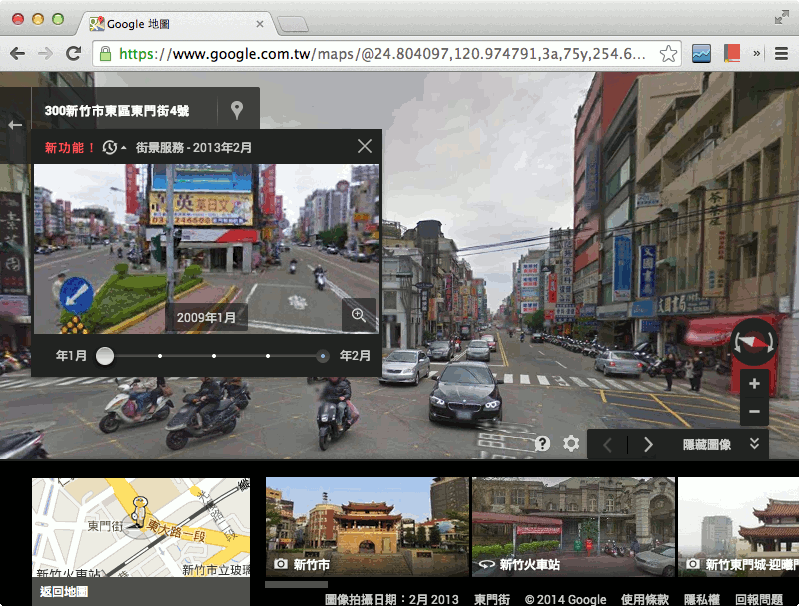This screenshot has width=799, height=606.
Task: Click the Pegman on the minimap
Action: (x=139, y=511)
